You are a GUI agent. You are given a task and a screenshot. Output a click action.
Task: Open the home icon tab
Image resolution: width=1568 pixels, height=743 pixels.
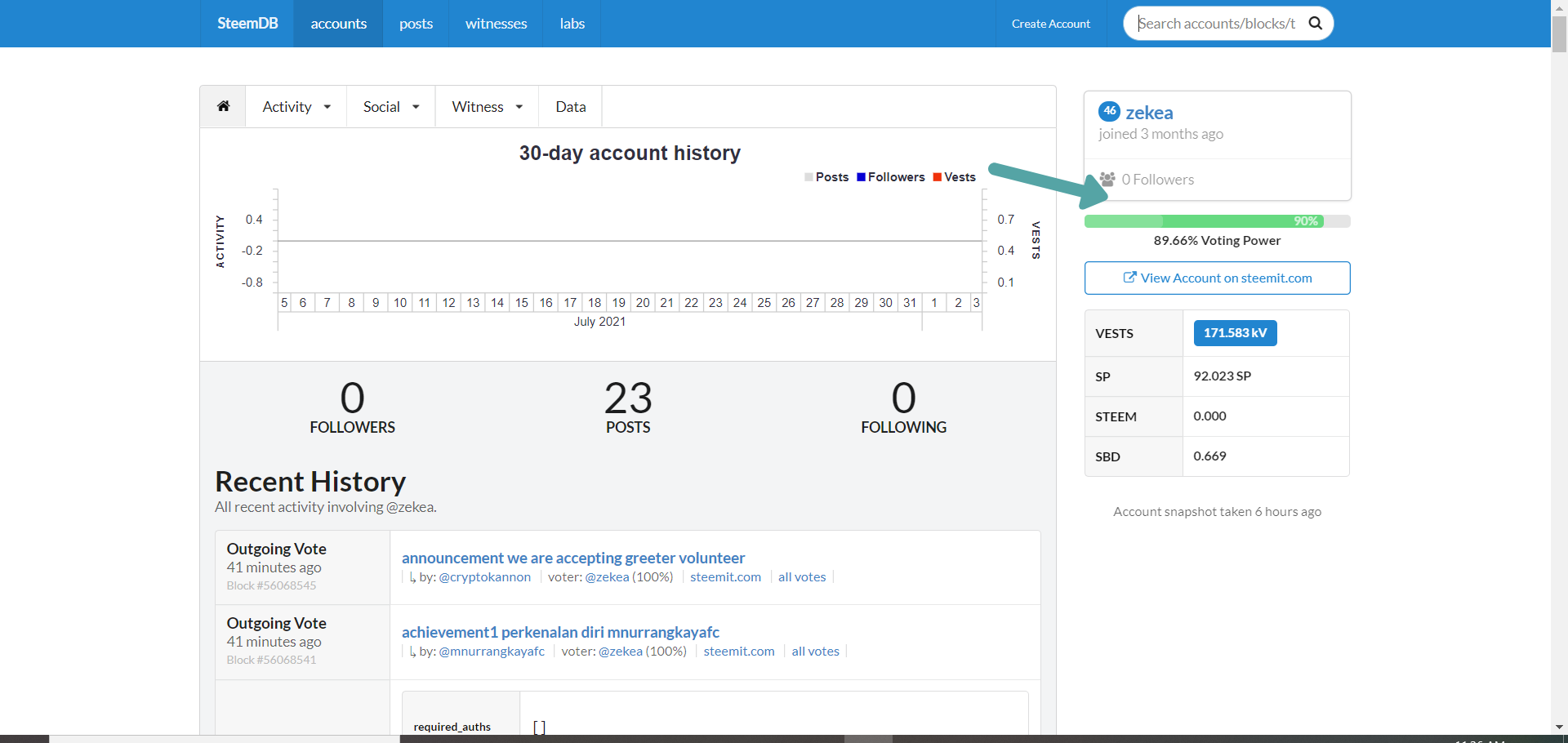[x=223, y=106]
